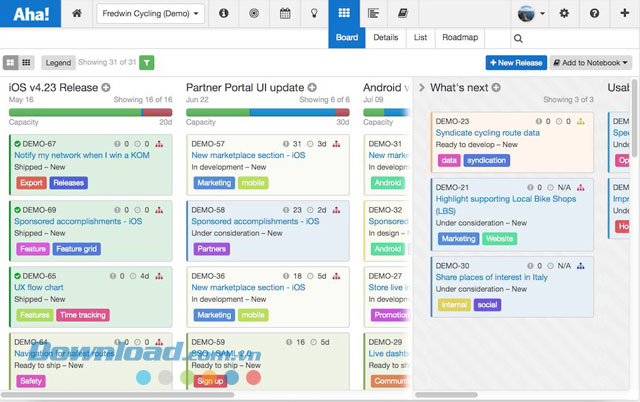Toggle the DEMO-67 shipped checkmark
Image resolution: width=640 pixels, height=402 pixels.
pyautogui.click(x=18, y=144)
